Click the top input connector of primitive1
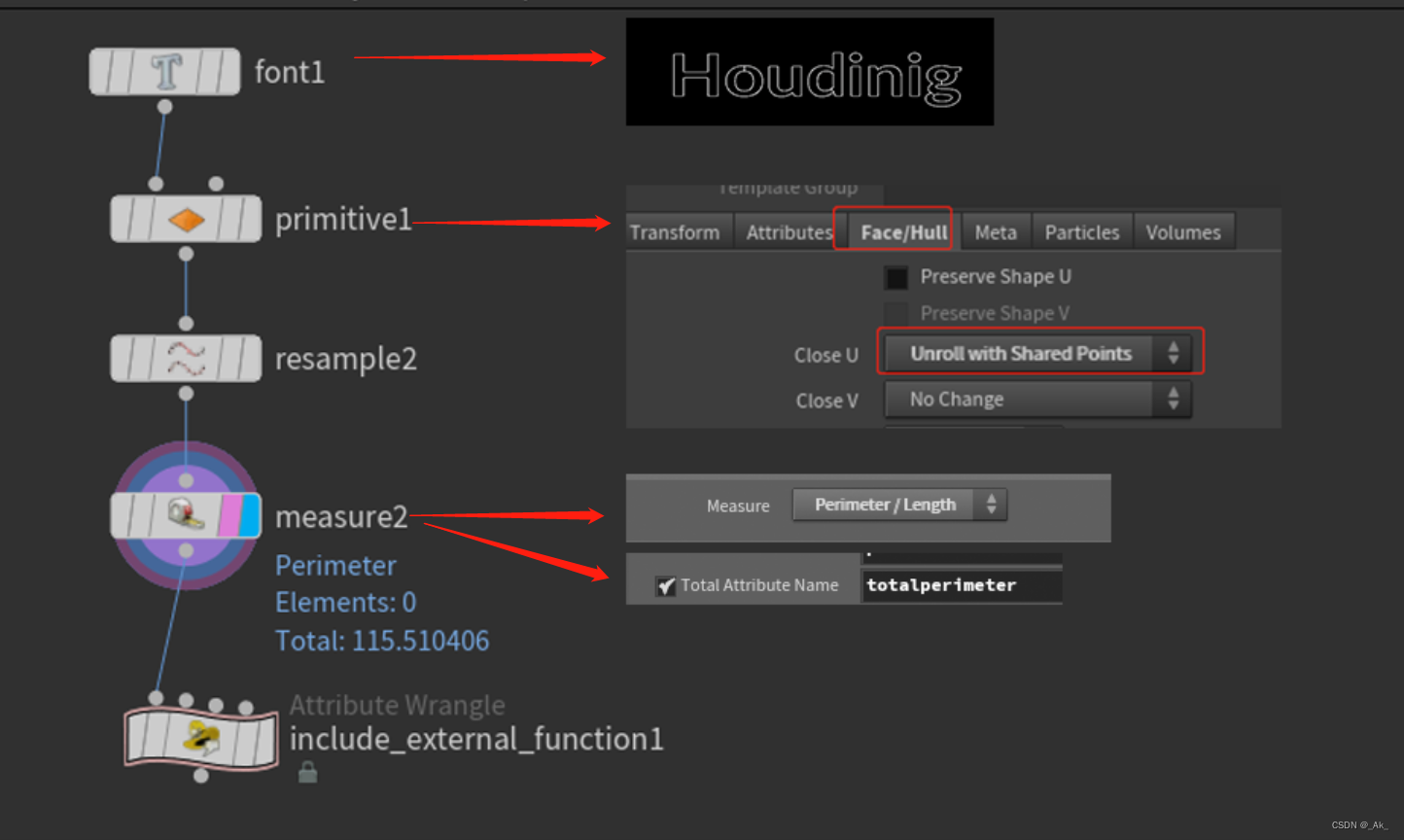This screenshot has width=1404, height=840. (x=156, y=181)
